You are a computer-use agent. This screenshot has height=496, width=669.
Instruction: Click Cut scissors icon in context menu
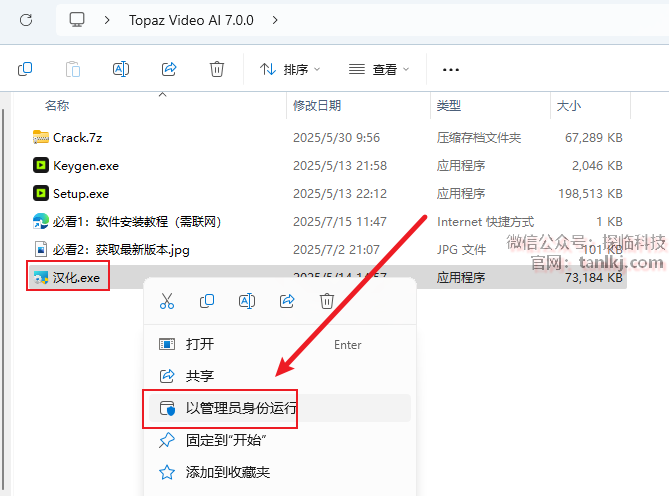tap(167, 300)
